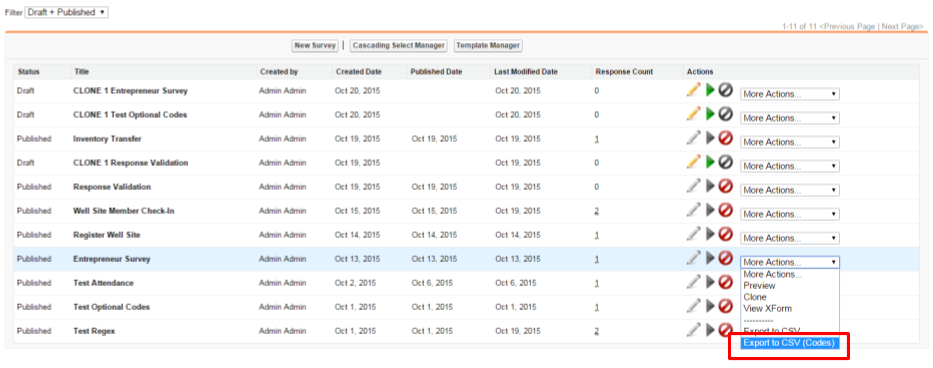Expand More Actions dropdown for Register Well Site
933x368 pixels.
[790, 238]
